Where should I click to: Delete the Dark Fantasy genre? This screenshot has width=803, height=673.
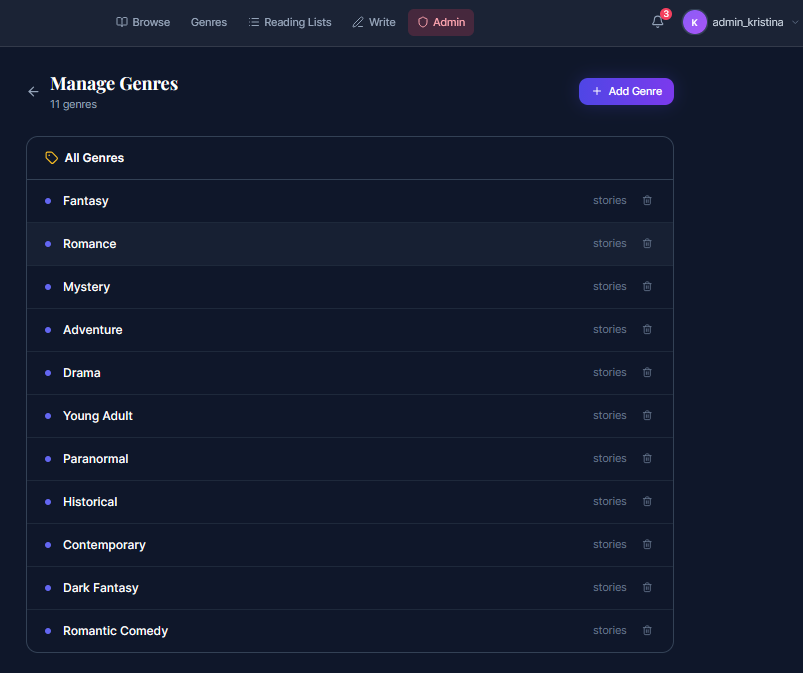point(647,588)
